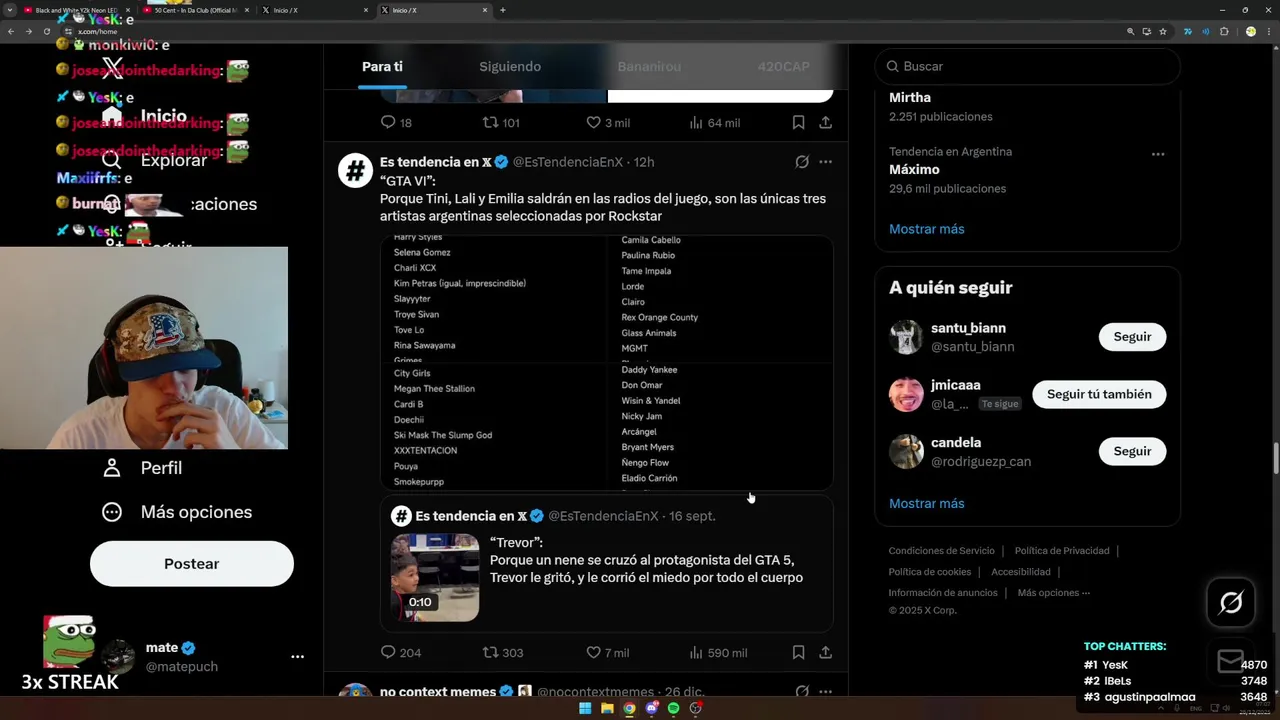Open Discord from taskbar
Screen dimensions: 1280x720
pyautogui.click(x=651, y=709)
